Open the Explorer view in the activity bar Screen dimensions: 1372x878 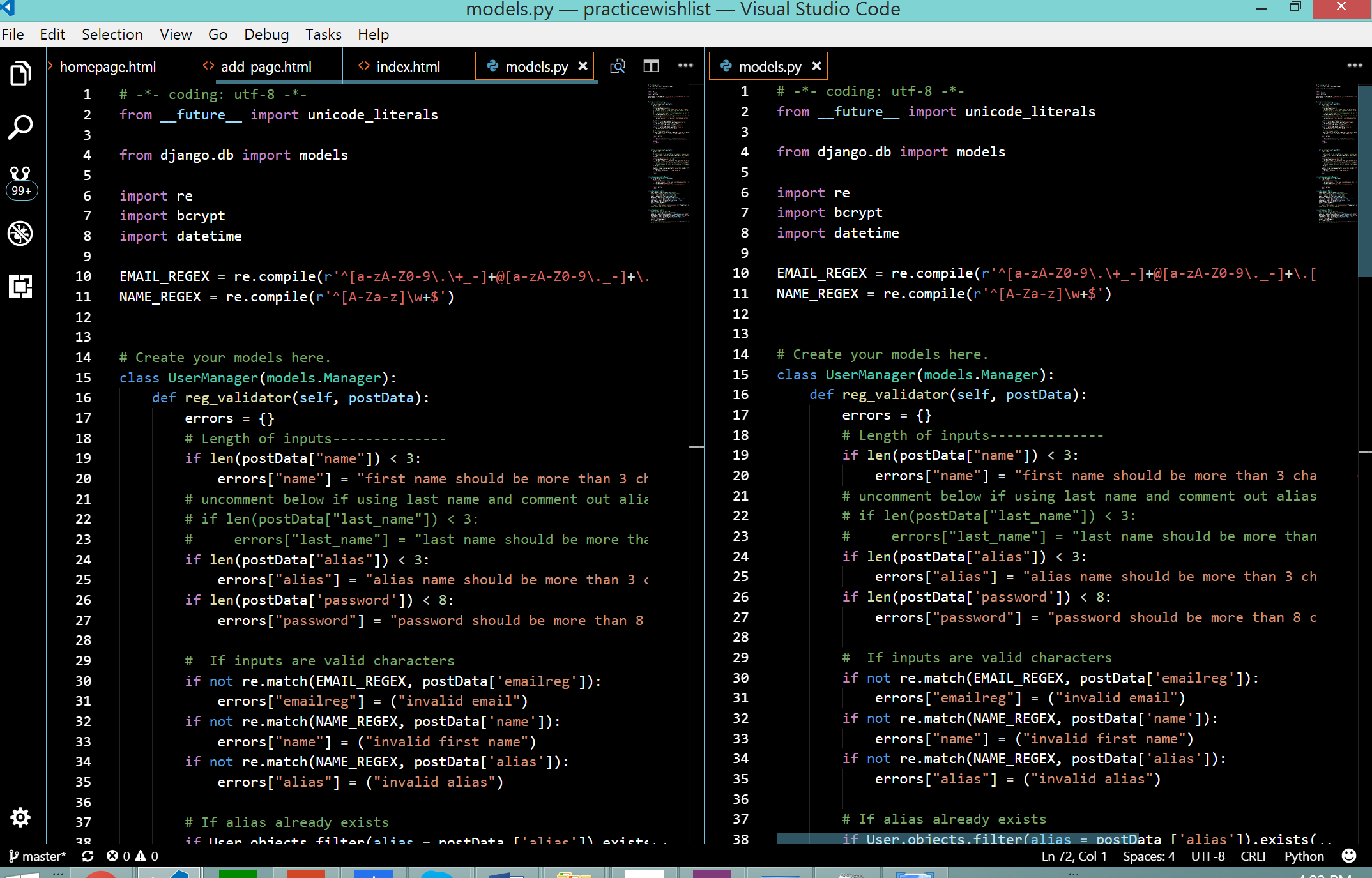tap(20, 74)
